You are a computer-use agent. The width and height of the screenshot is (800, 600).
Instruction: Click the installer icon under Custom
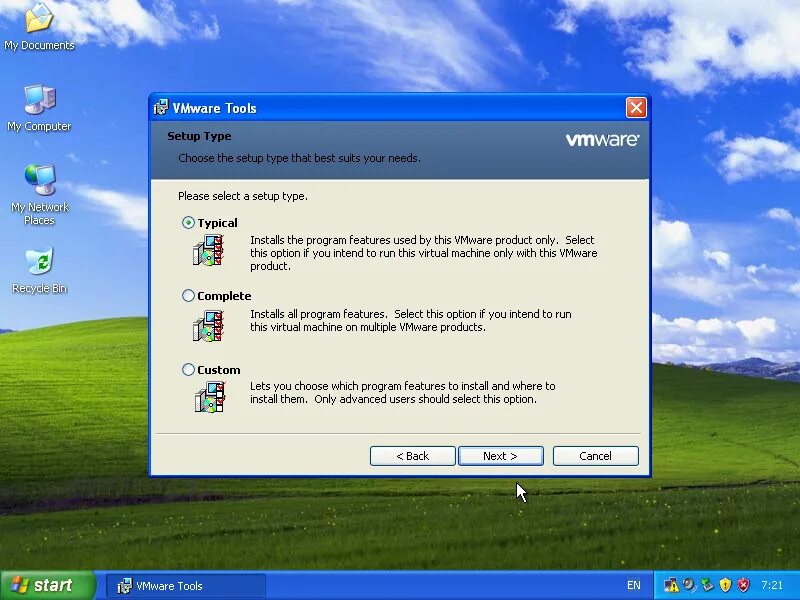pyautogui.click(x=210, y=397)
